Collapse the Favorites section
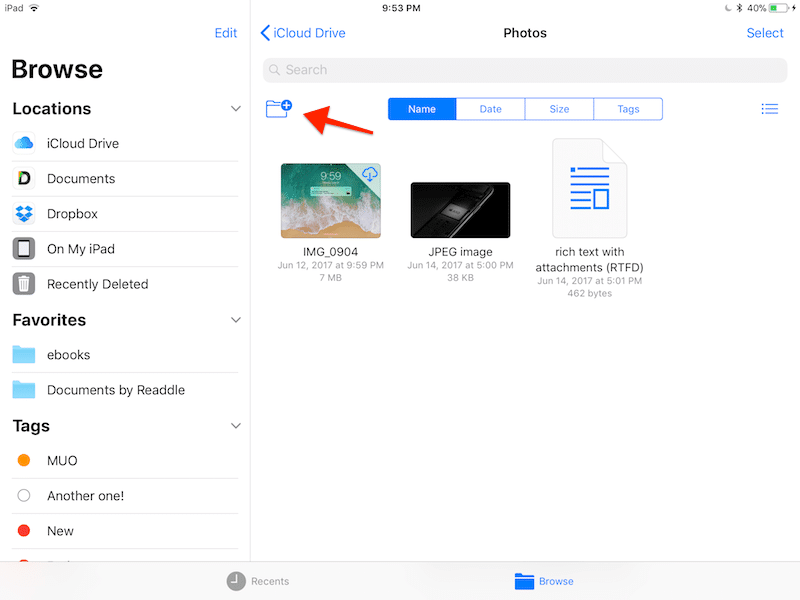 coord(236,320)
